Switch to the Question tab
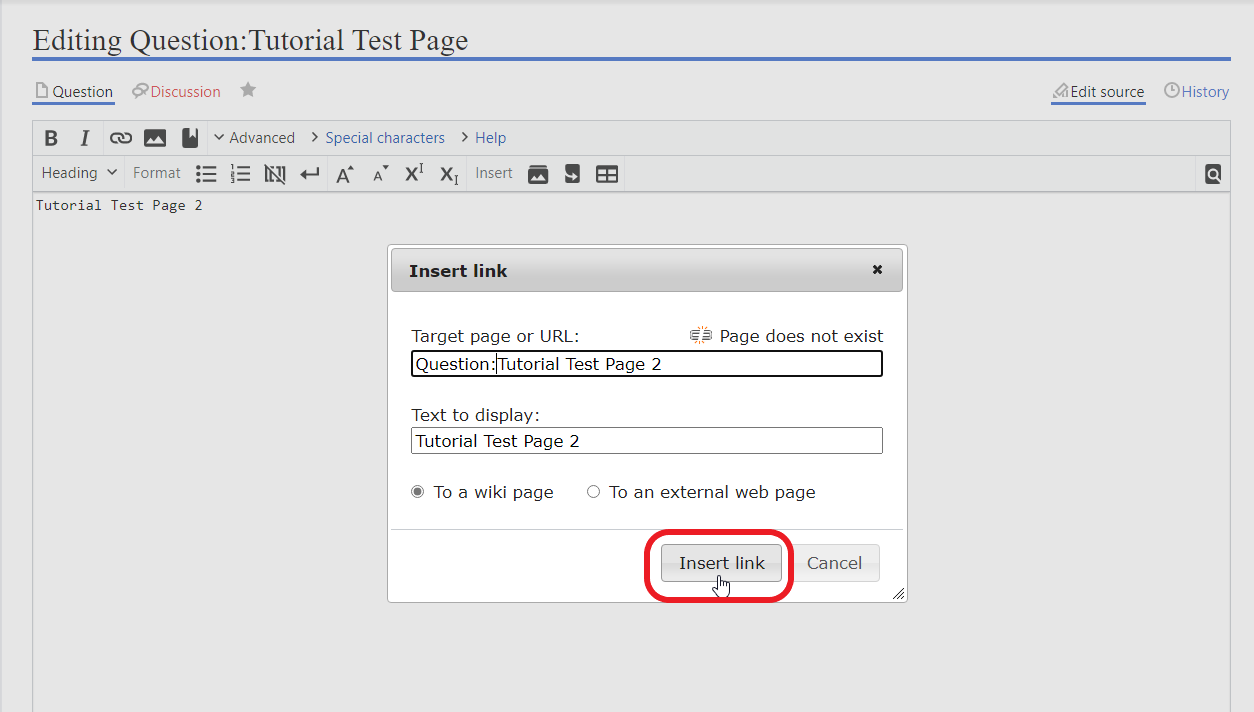1254x712 pixels. 74,92
